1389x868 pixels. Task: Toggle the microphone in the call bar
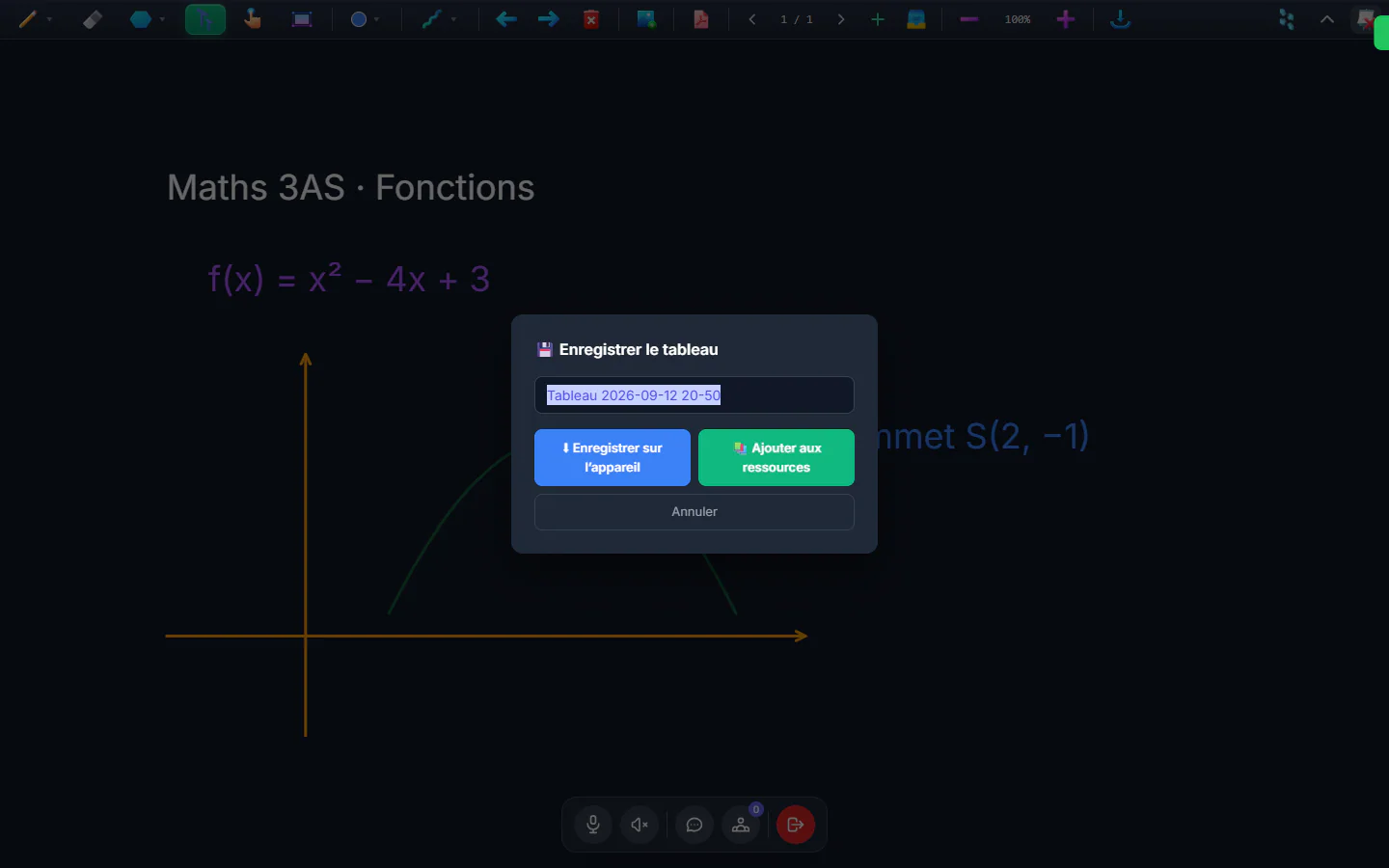click(x=593, y=825)
